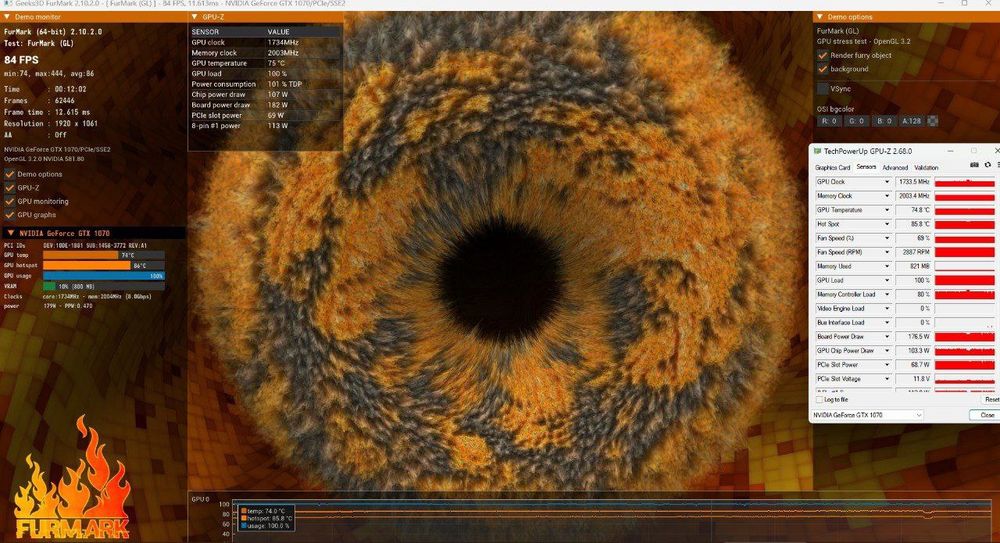This screenshot has width=1000, height=543.
Task: Enable the VSync checkbox
Action: pyautogui.click(x=823, y=89)
